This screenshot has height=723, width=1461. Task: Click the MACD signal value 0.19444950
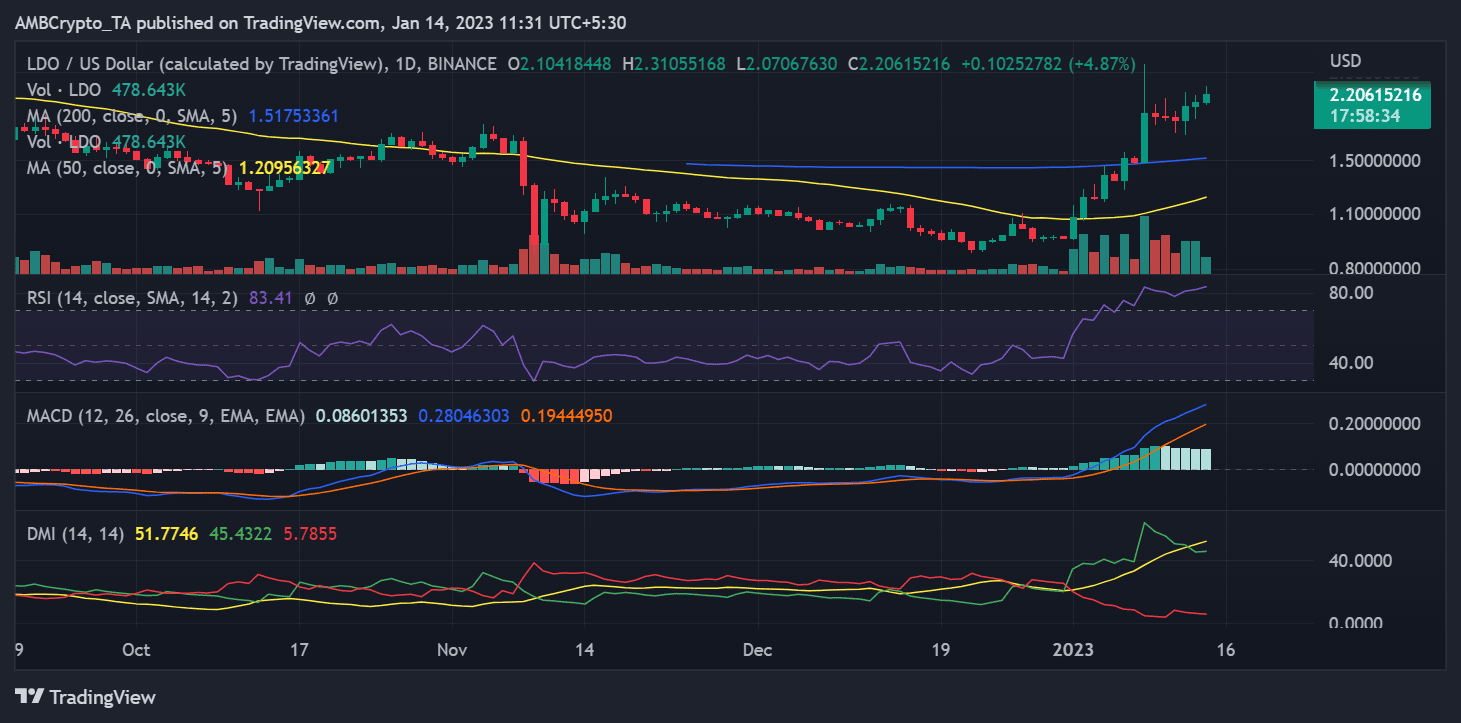click(x=567, y=415)
